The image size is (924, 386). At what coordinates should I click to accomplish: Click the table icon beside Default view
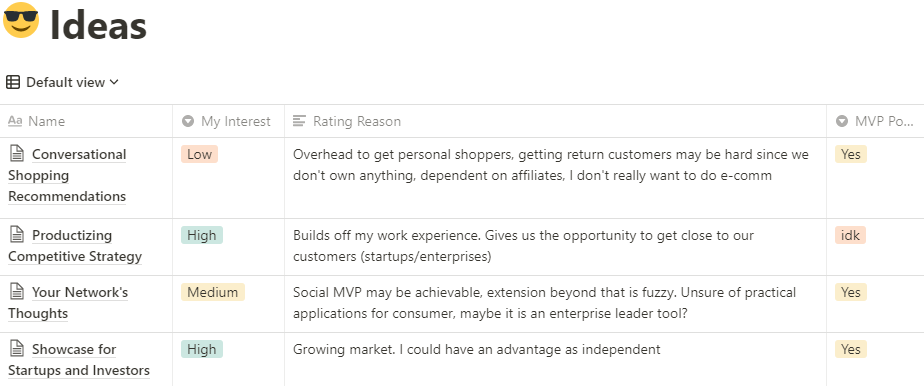tap(13, 83)
